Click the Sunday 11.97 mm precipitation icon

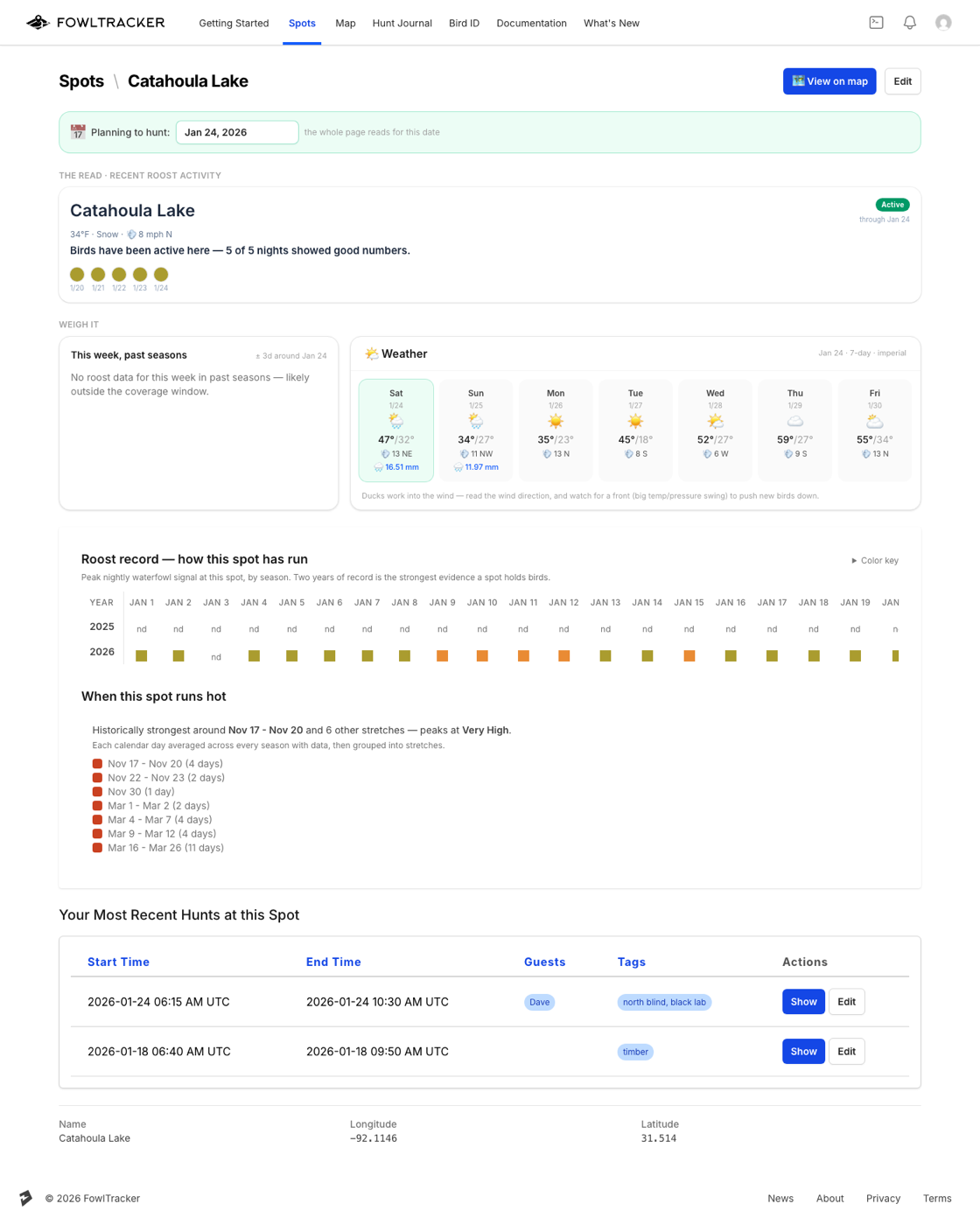tap(458, 467)
